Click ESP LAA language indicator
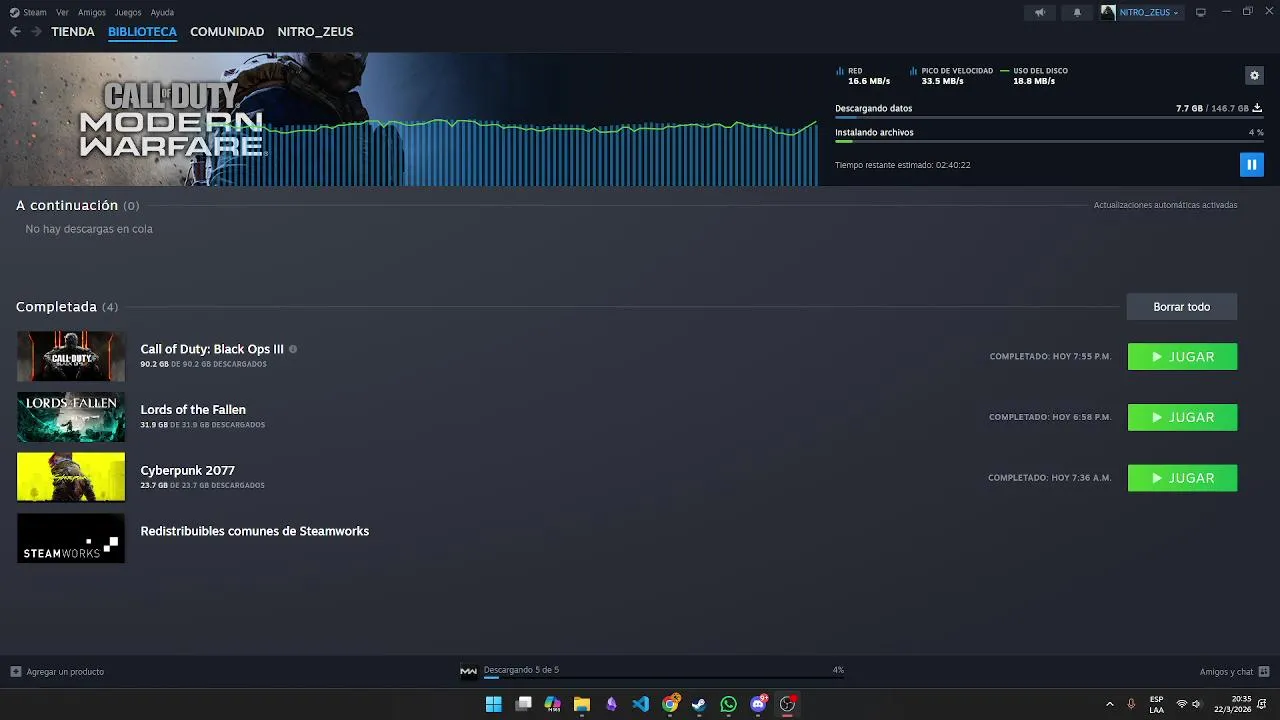This screenshot has width=1280, height=720. (1156, 704)
